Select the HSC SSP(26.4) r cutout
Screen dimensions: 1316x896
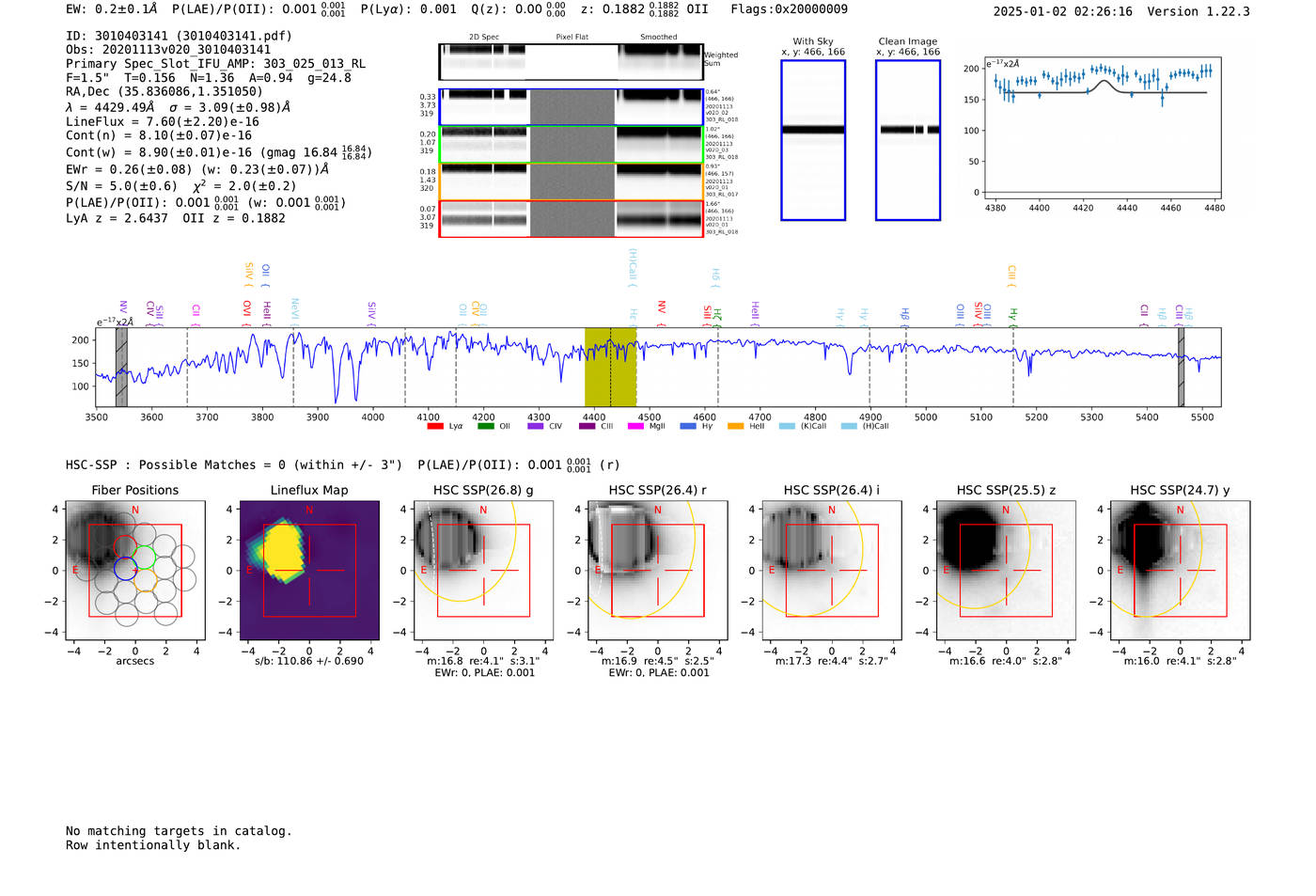pyautogui.click(x=658, y=570)
